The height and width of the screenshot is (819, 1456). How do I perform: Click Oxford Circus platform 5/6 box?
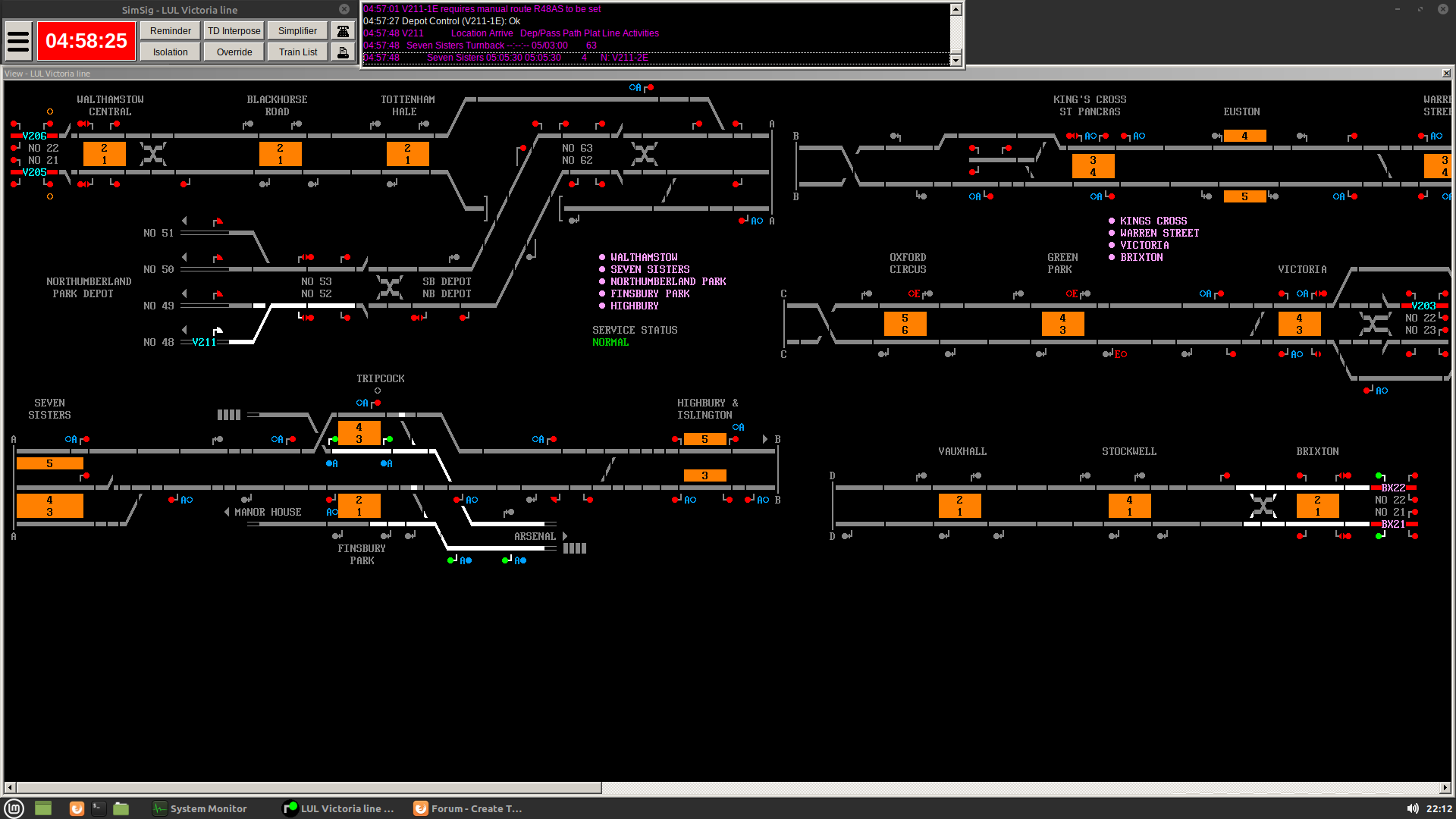[x=905, y=324]
